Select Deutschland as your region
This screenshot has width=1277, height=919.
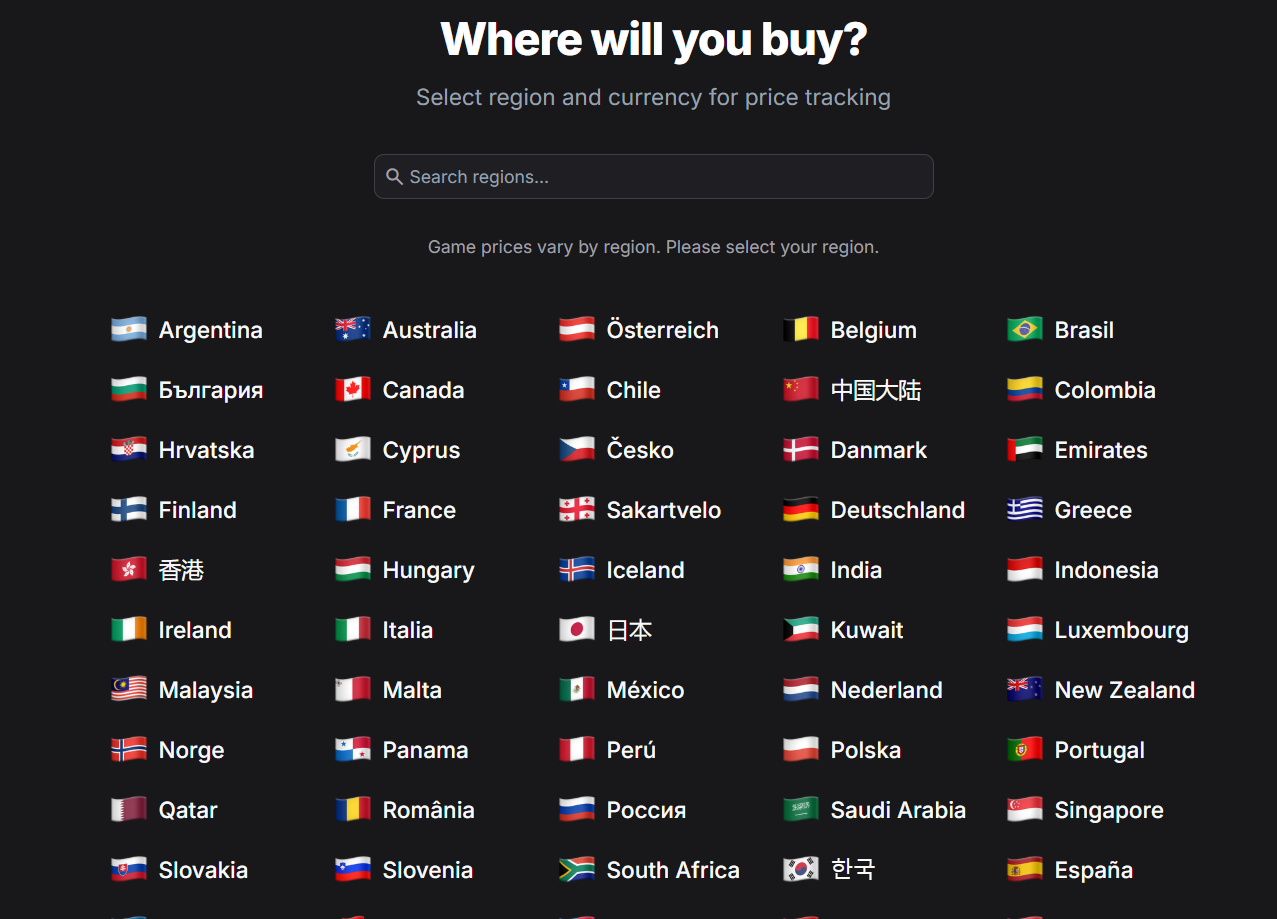874,510
